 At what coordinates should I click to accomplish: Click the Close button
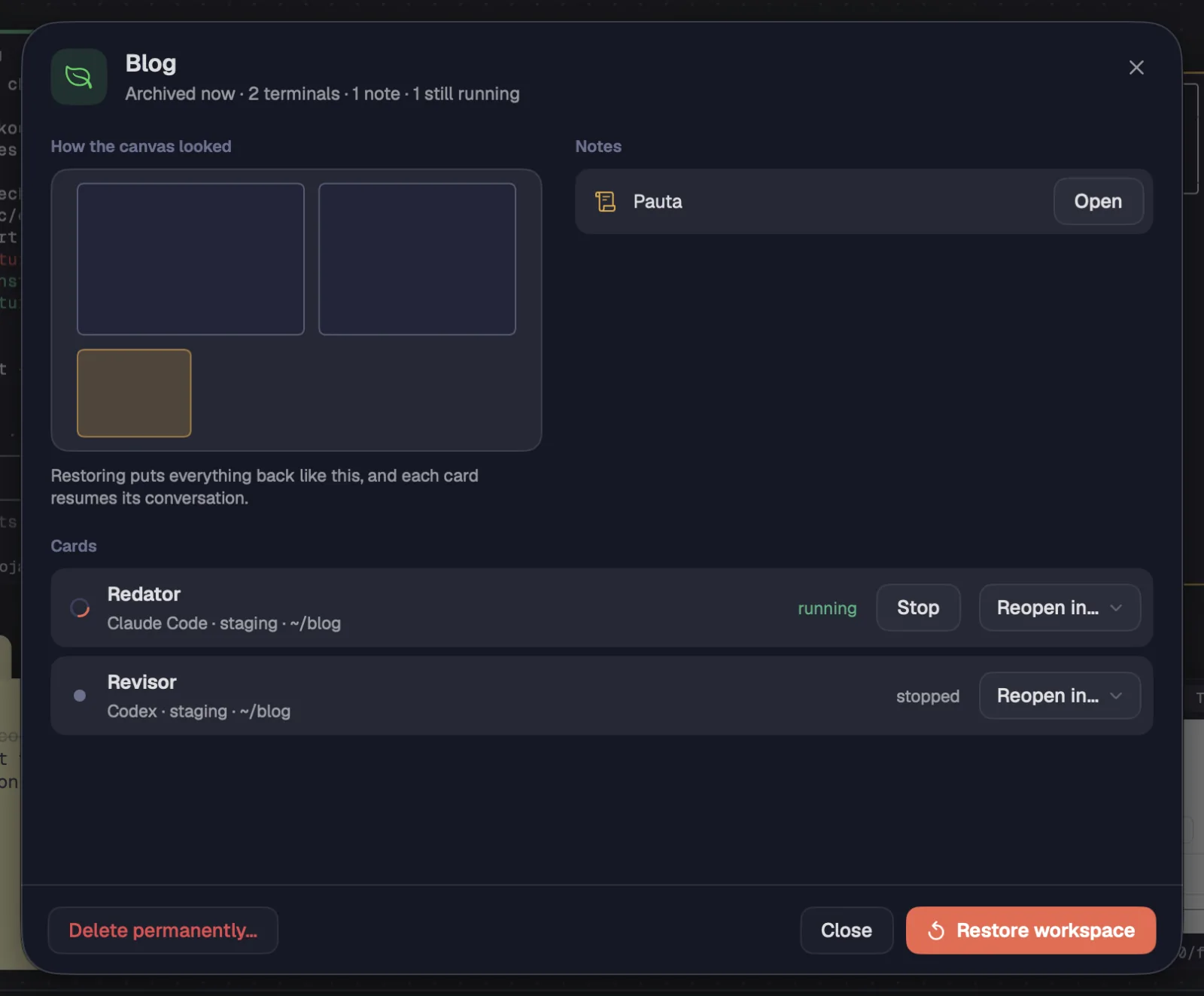pyautogui.click(x=847, y=931)
